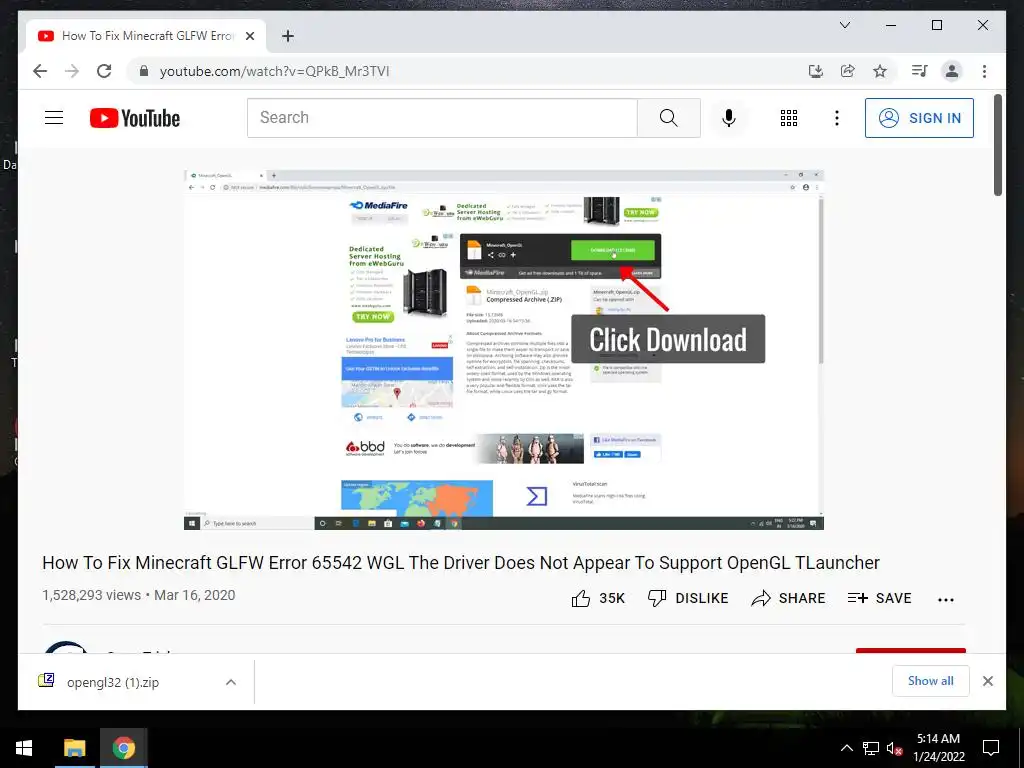Bookmark this page with the star icon
Screen dimensions: 1024x768
click(x=880, y=71)
